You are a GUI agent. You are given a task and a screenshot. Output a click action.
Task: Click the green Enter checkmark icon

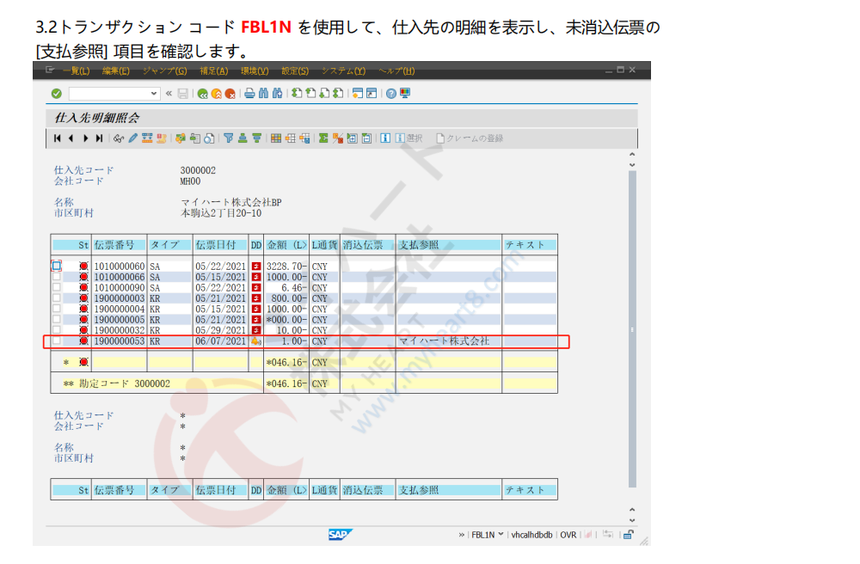click(x=56, y=94)
